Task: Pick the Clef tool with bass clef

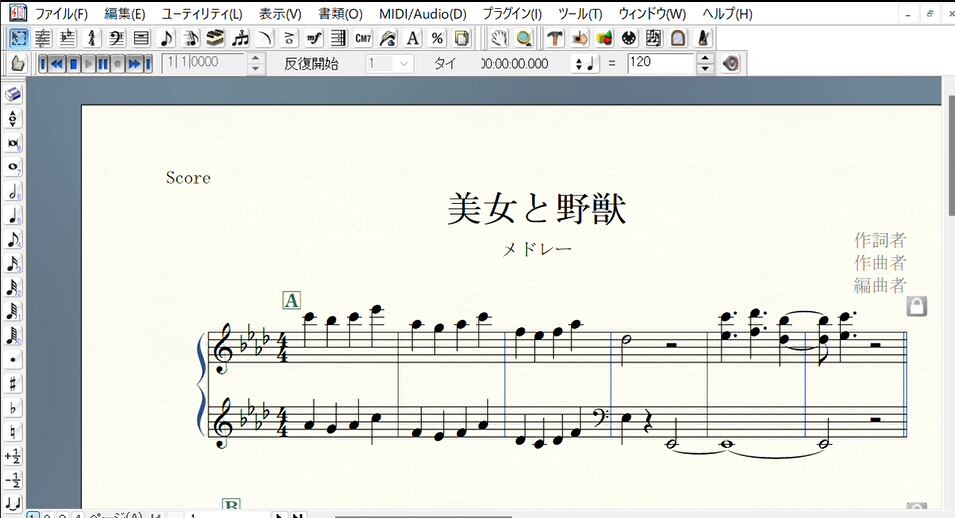Action: [x=116, y=38]
